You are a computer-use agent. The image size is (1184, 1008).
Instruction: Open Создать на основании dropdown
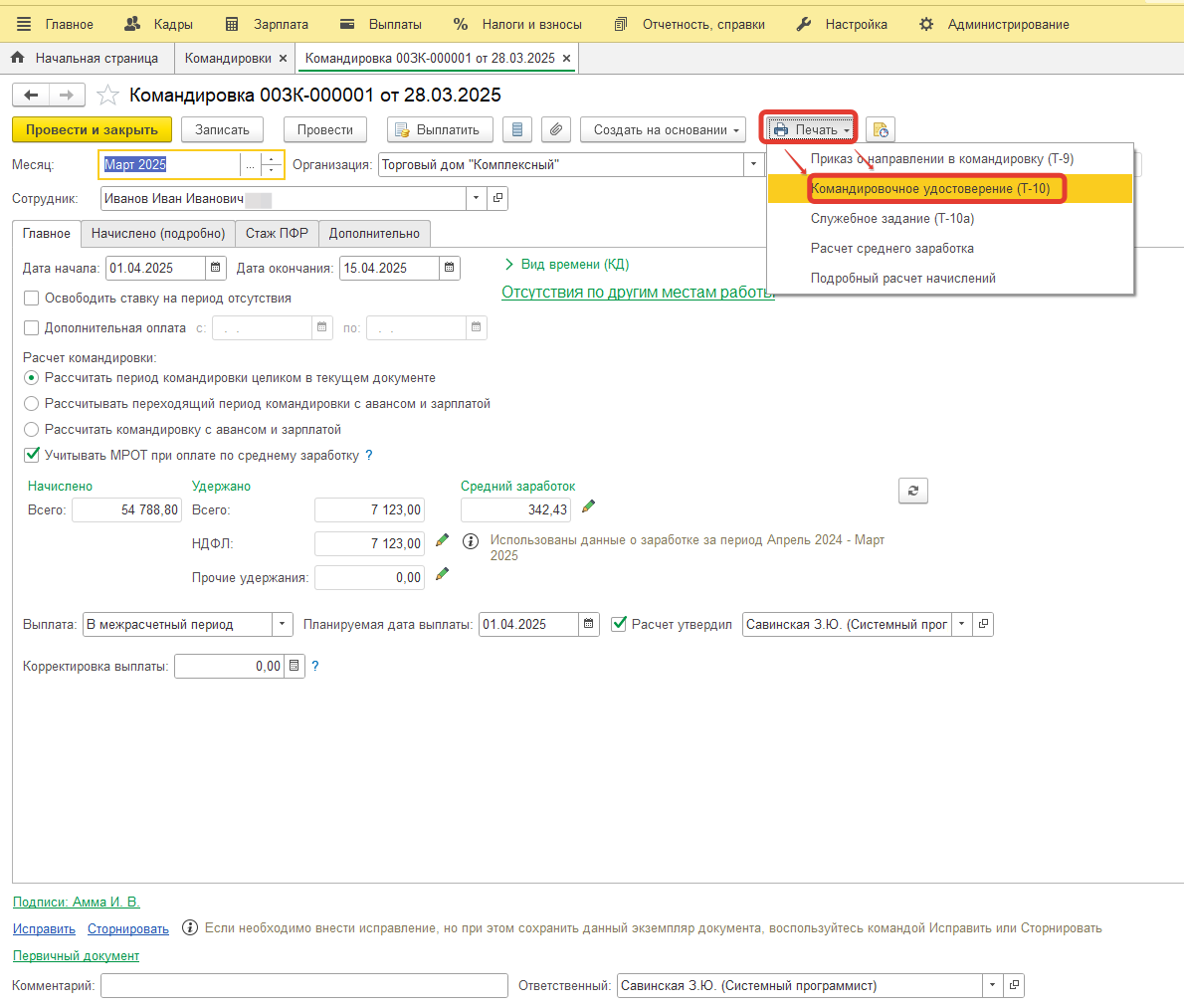click(668, 130)
